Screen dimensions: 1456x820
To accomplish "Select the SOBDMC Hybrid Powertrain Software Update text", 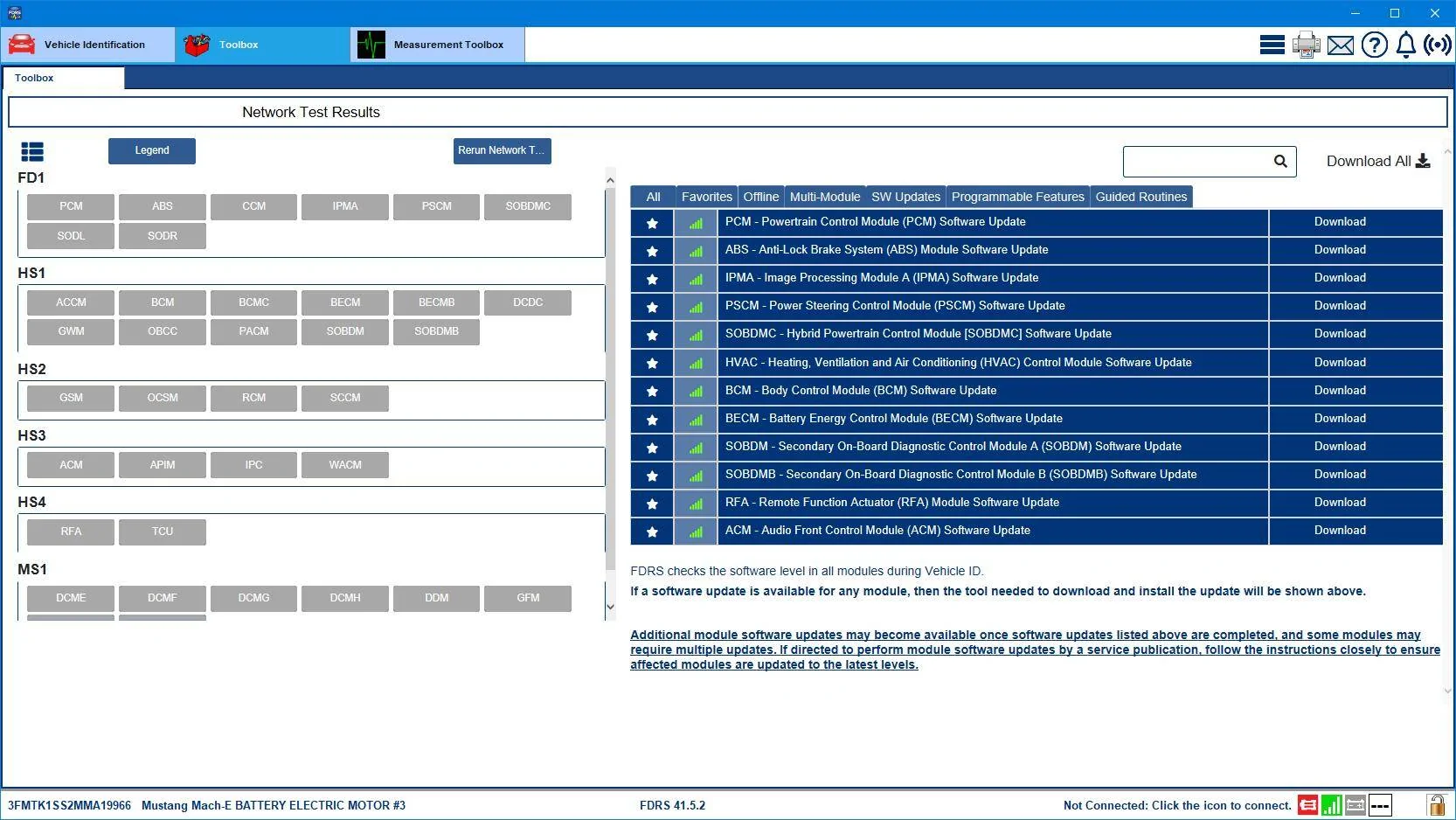I will click(919, 334).
